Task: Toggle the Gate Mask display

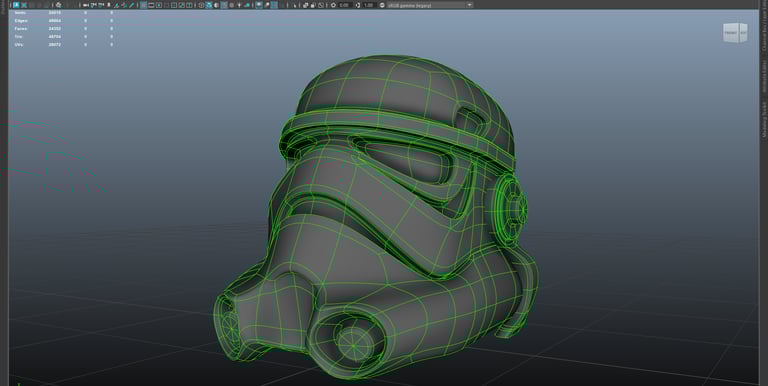Action: click(x=167, y=5)
